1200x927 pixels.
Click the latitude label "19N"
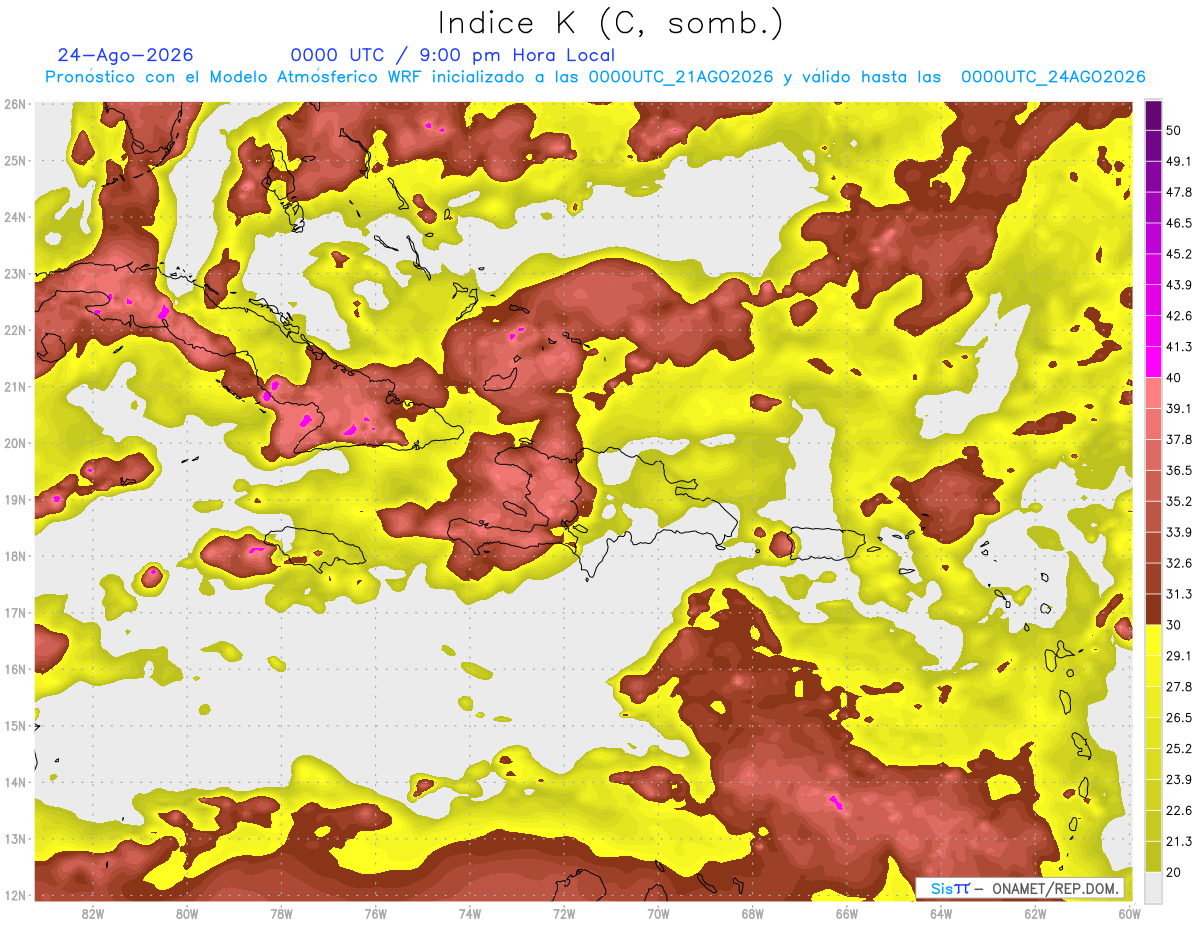(x=15, y=499)
